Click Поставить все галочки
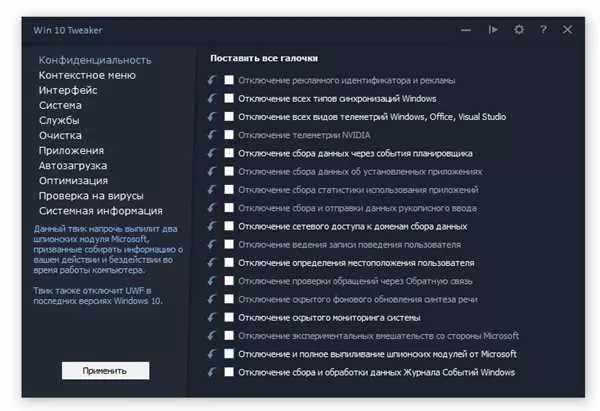 (264, 58)
